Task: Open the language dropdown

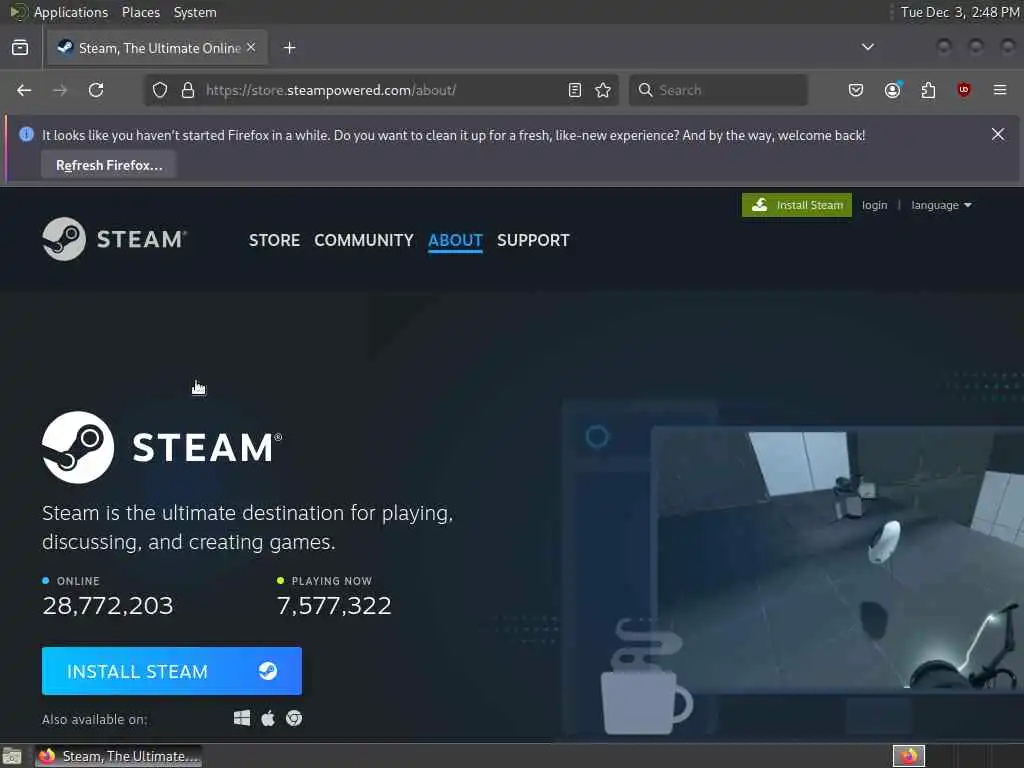Action: 941,205
